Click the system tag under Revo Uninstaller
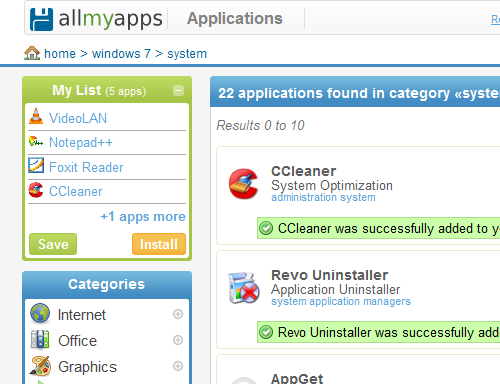The width and height of the screenshot is (500, 384). (289, 301)
